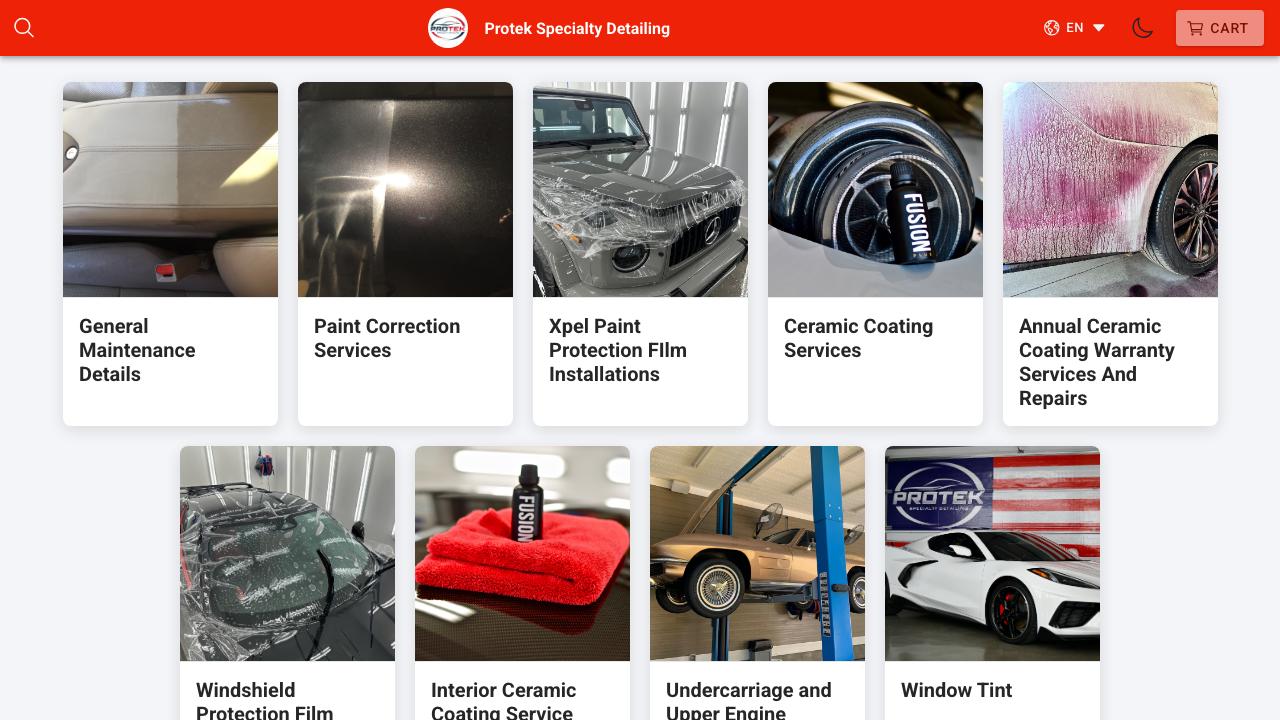Open the CART button
This screenshot has width=1280, height=720.
click(x=1220, y=28)
